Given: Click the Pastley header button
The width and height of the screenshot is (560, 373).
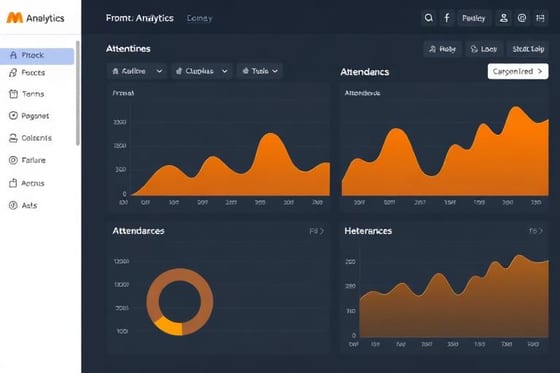Looking at the screenshot, I should click(474, 18).
